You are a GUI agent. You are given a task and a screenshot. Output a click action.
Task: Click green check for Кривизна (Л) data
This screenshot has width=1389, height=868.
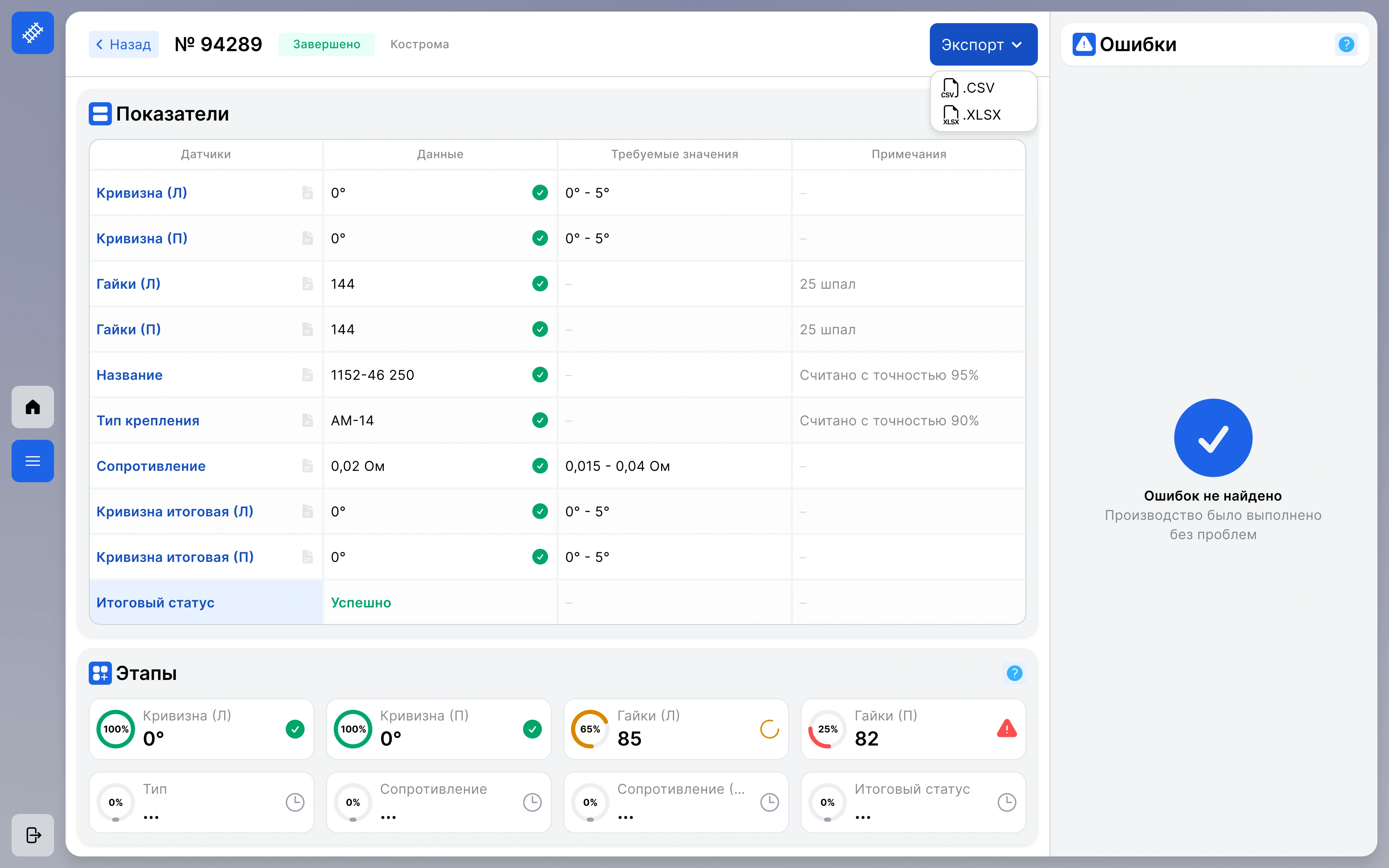[540, 192]
